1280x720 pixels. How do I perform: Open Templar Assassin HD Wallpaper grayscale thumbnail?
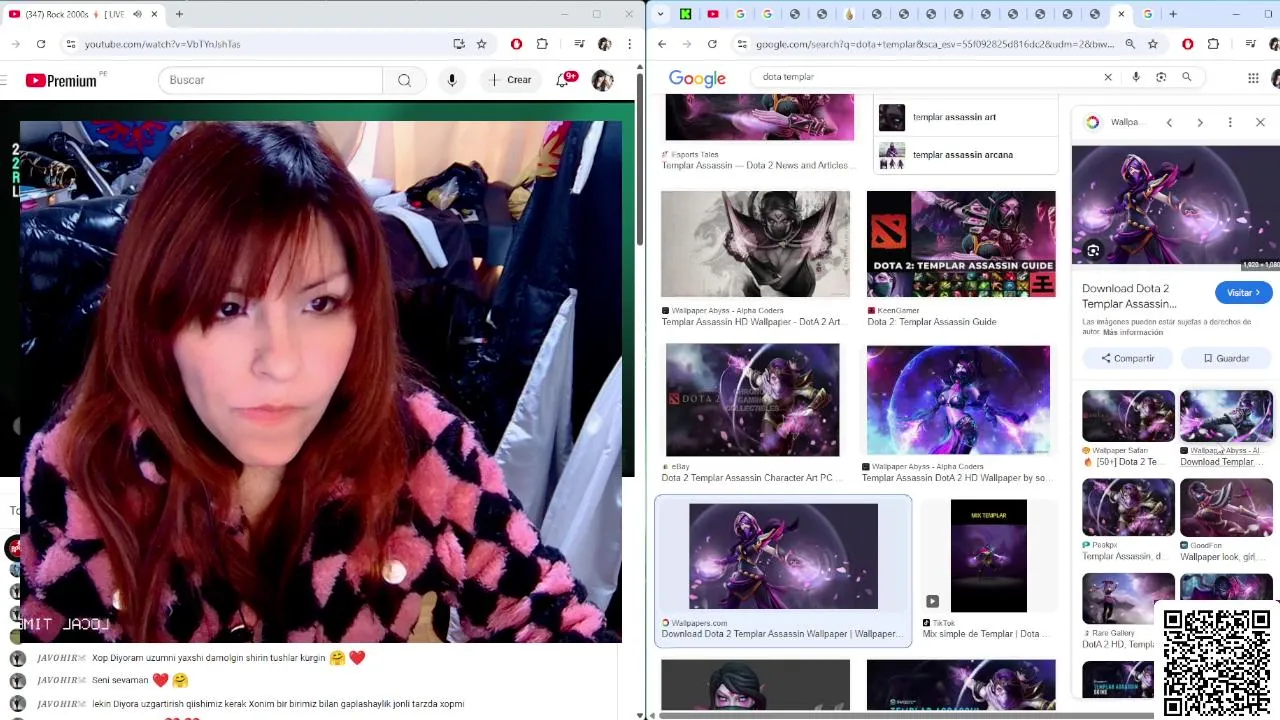coord(755,244)
